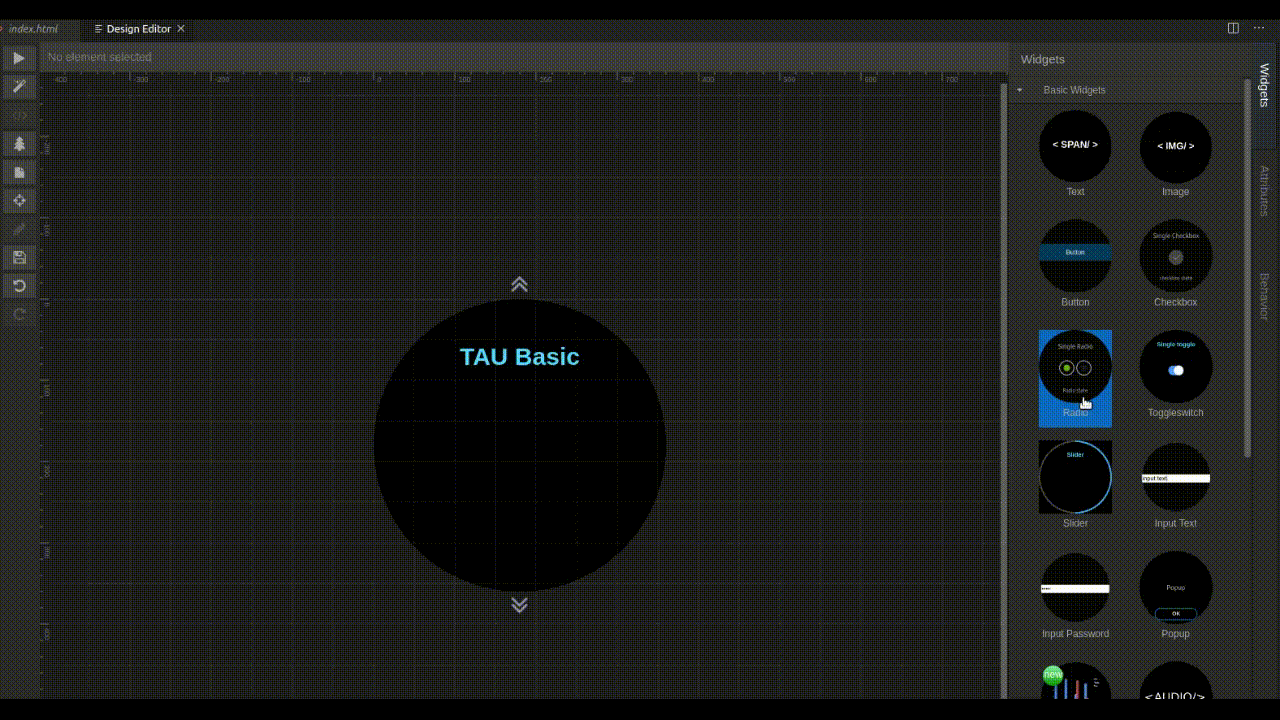Select the wand tool in the left toolbar
Screen dimensions: 1280x720
click(x=19, y=86)
